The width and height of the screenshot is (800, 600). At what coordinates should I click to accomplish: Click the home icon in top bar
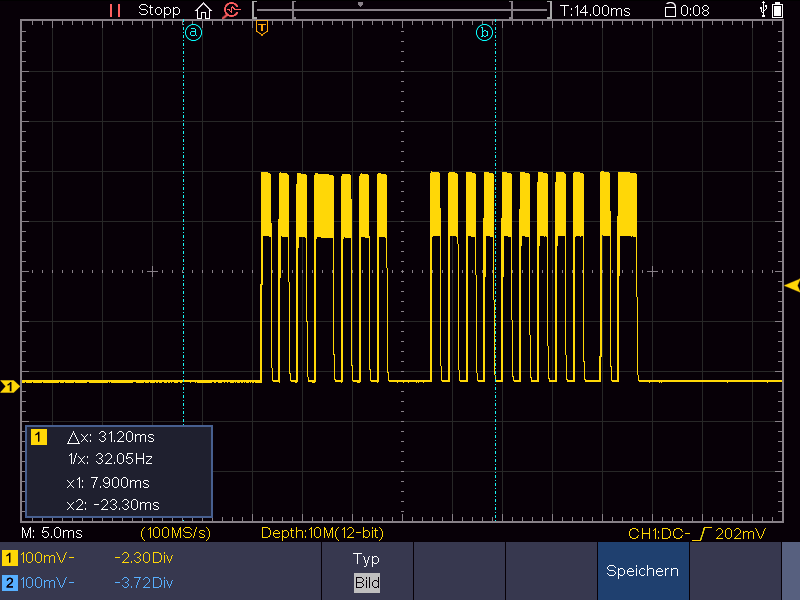pos(204,11)
